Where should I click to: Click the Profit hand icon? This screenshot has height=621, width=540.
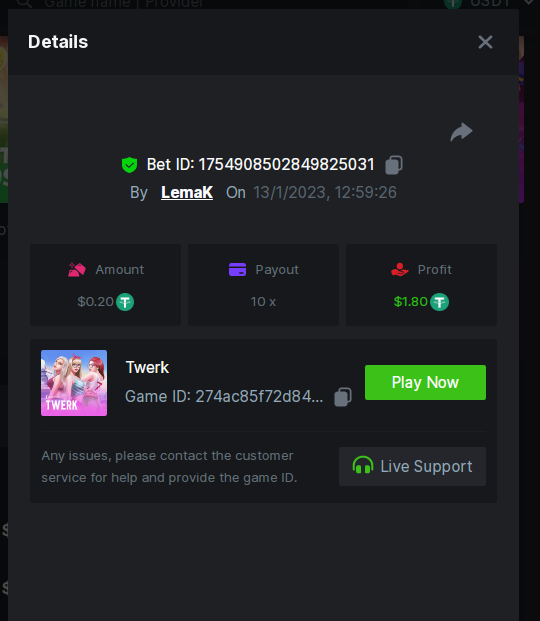pyautogui.click(x=400, y=270)
